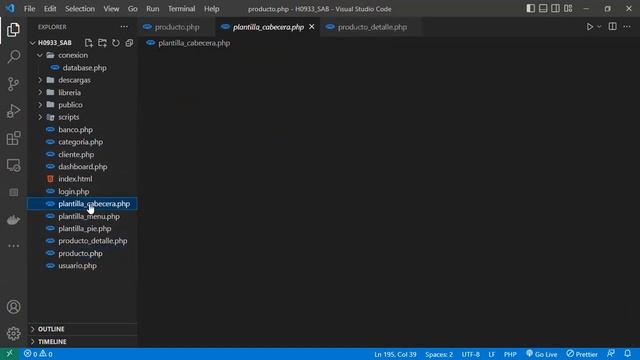Show additional views ellipsis in activity bar
Screen dimensions: 640x360
pyautogui.click(x=13, y=246)
